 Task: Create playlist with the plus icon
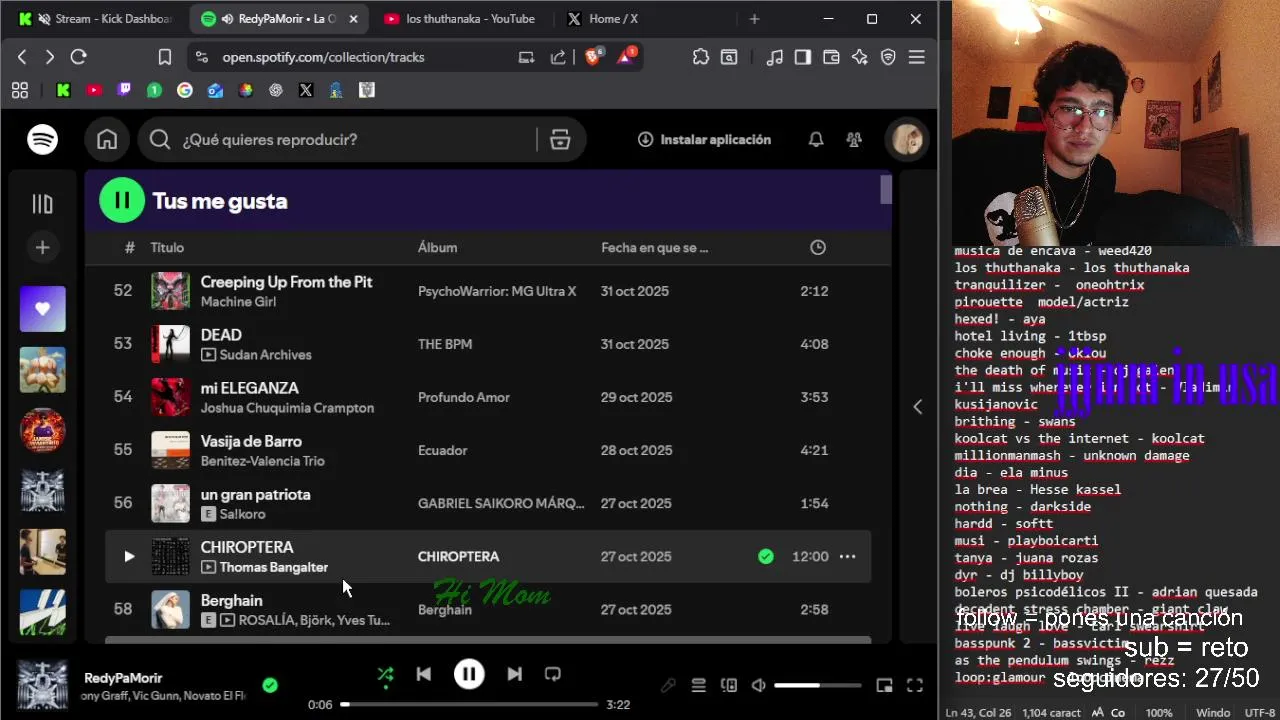42,247
